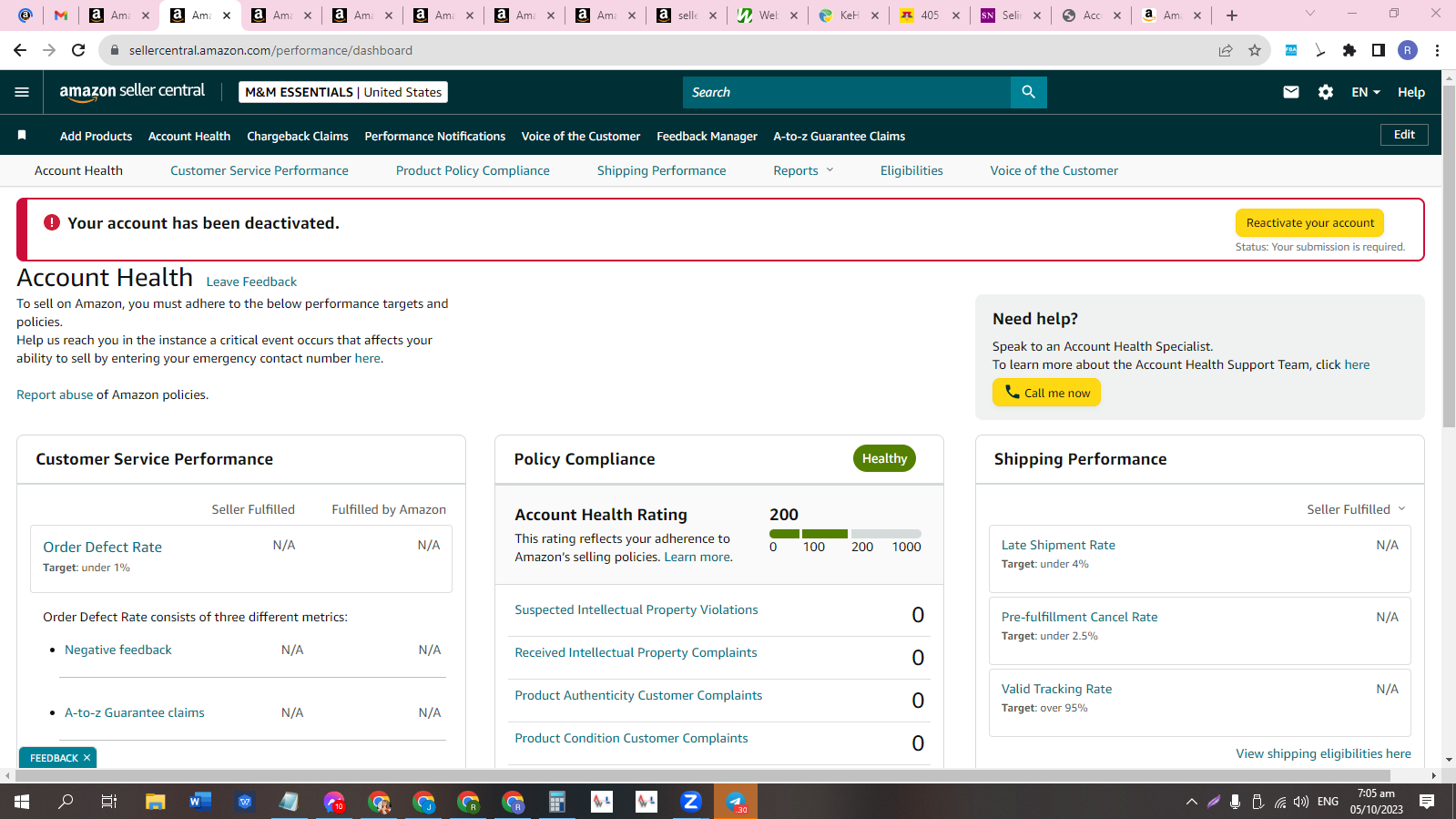The width and height of the screenshot is (1456, 819).
Task: Close the FEEDBACK tab with its X
Action: [x=87, y=758]
